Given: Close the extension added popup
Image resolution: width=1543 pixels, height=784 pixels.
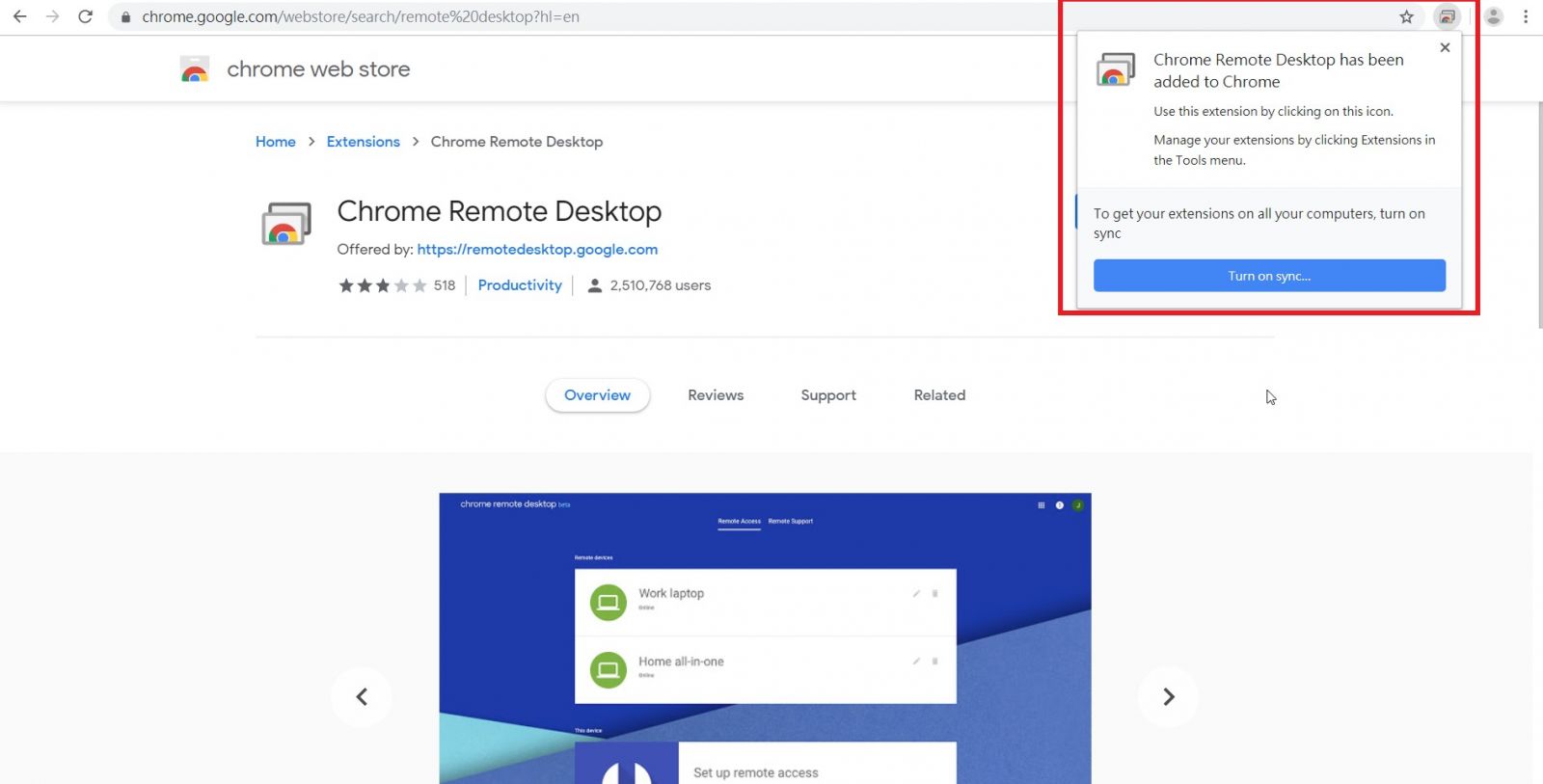Looking at the screenshot, I should [1445, 47].
